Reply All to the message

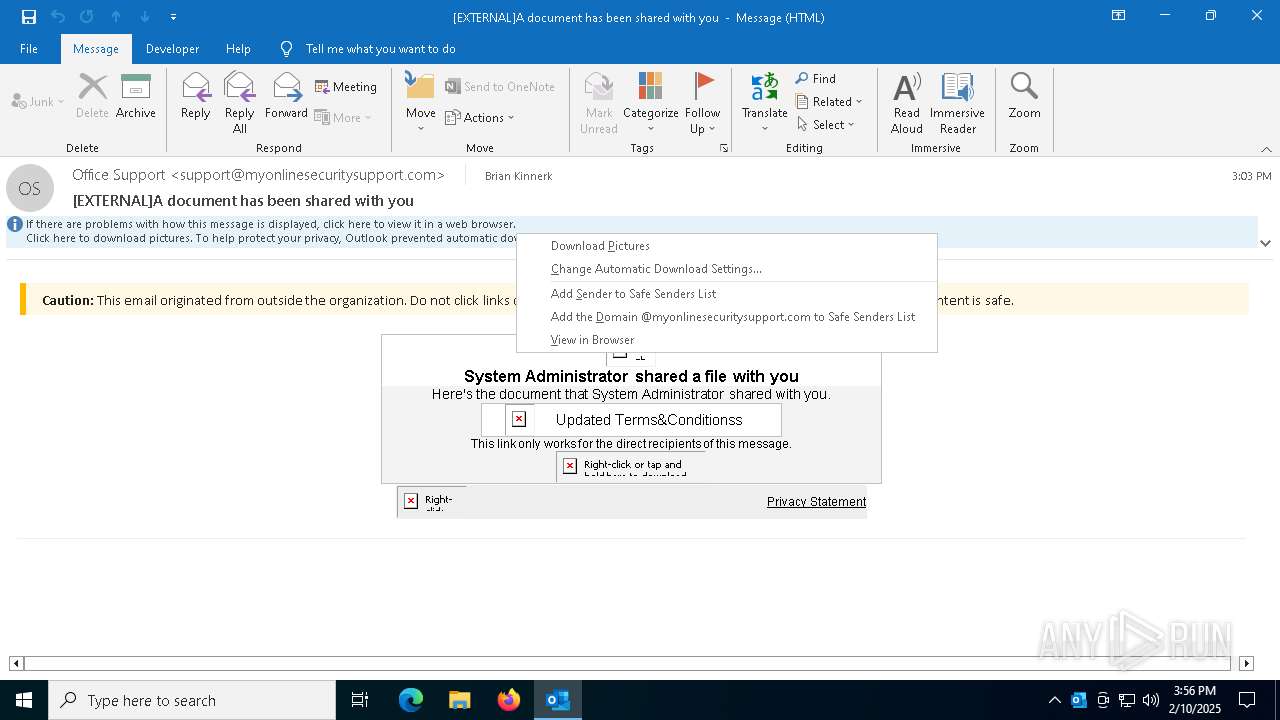click(x=239, y=102)
